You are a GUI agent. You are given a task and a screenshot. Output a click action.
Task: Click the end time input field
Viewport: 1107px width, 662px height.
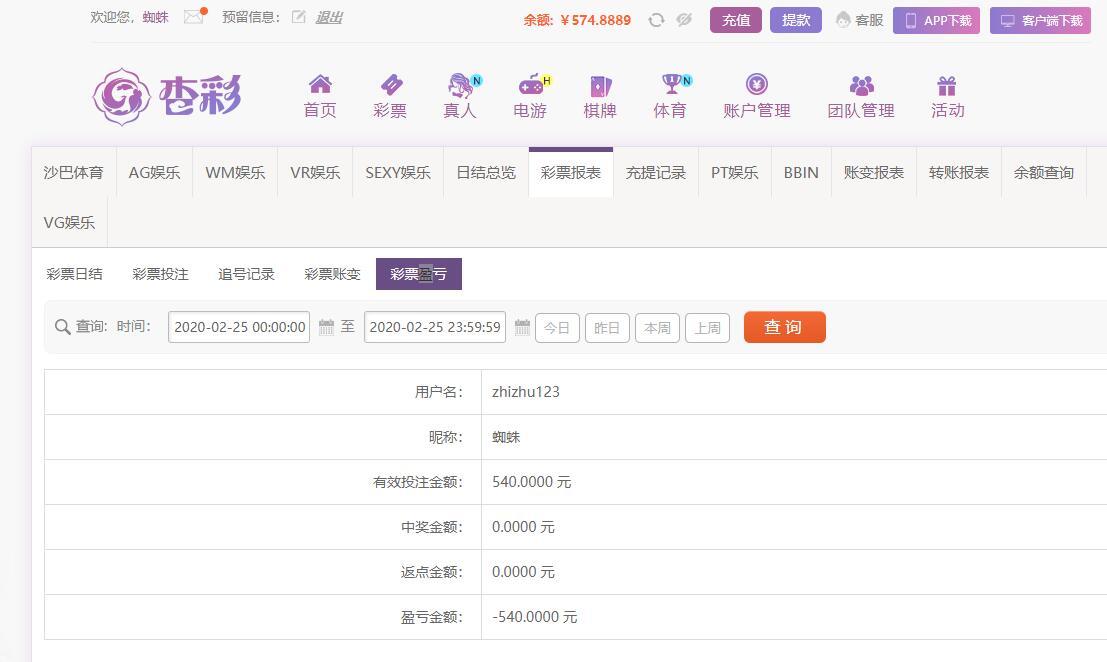pyautogui.click(x=435, y=327)
